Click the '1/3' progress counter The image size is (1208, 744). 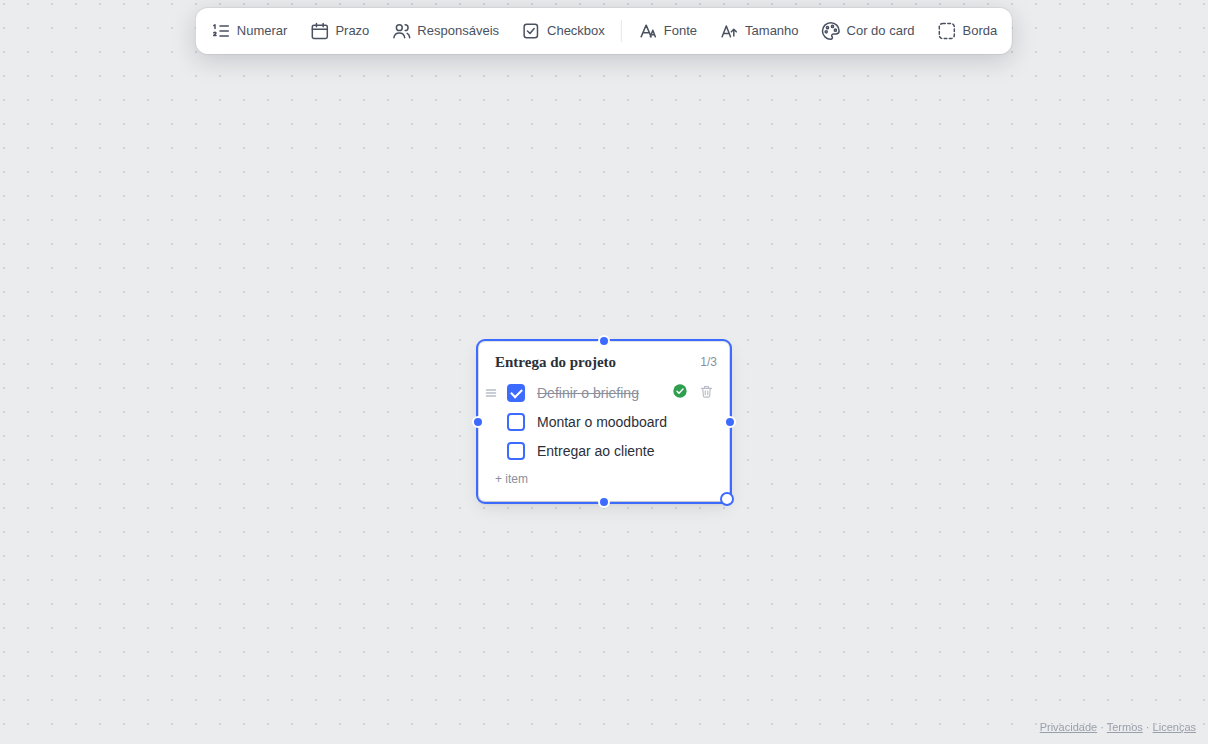(708, 362)
